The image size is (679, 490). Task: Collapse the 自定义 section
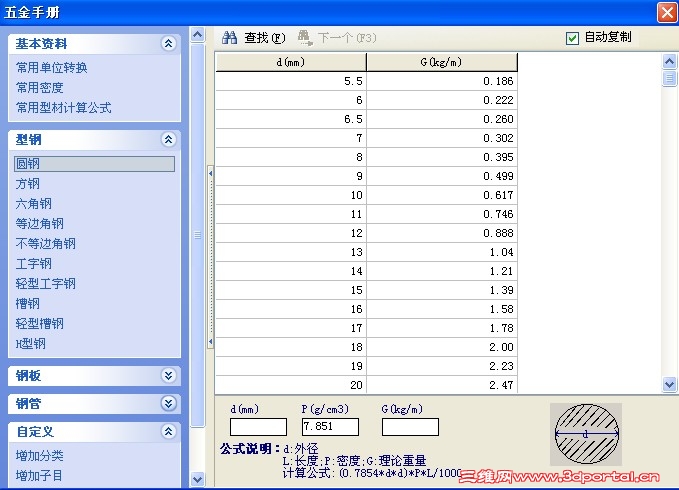168,431
